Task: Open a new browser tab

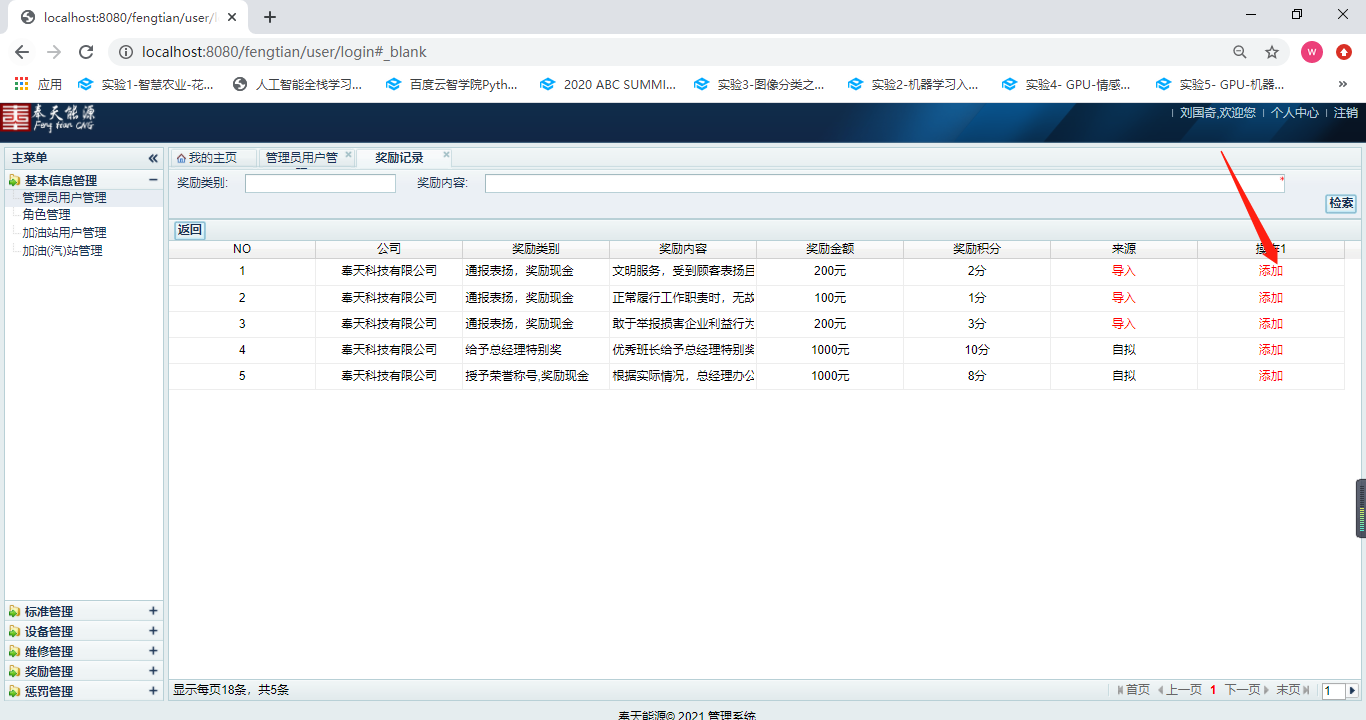Action: pos(270,17)
